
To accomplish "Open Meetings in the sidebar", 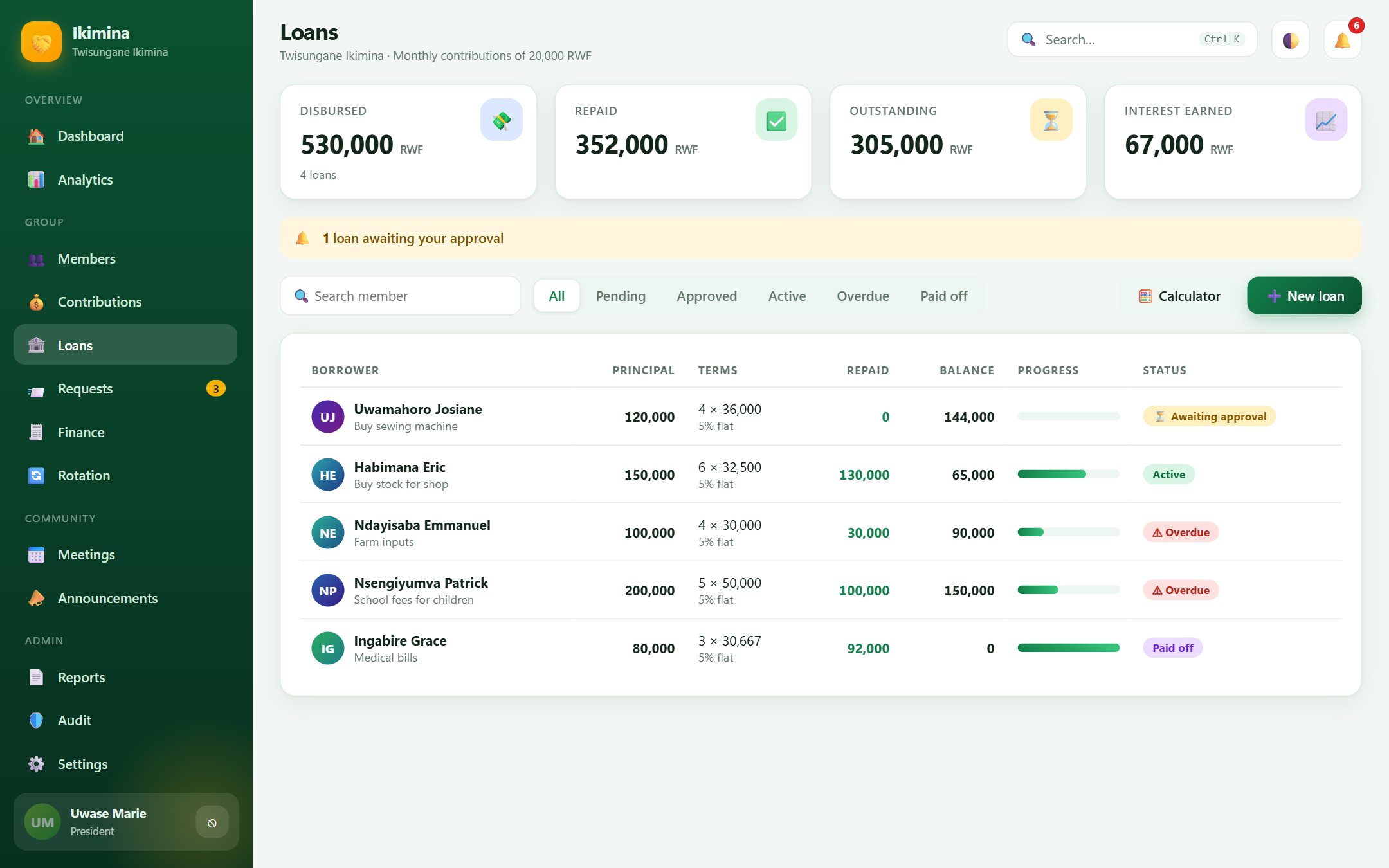I will (x=125, y=555).
